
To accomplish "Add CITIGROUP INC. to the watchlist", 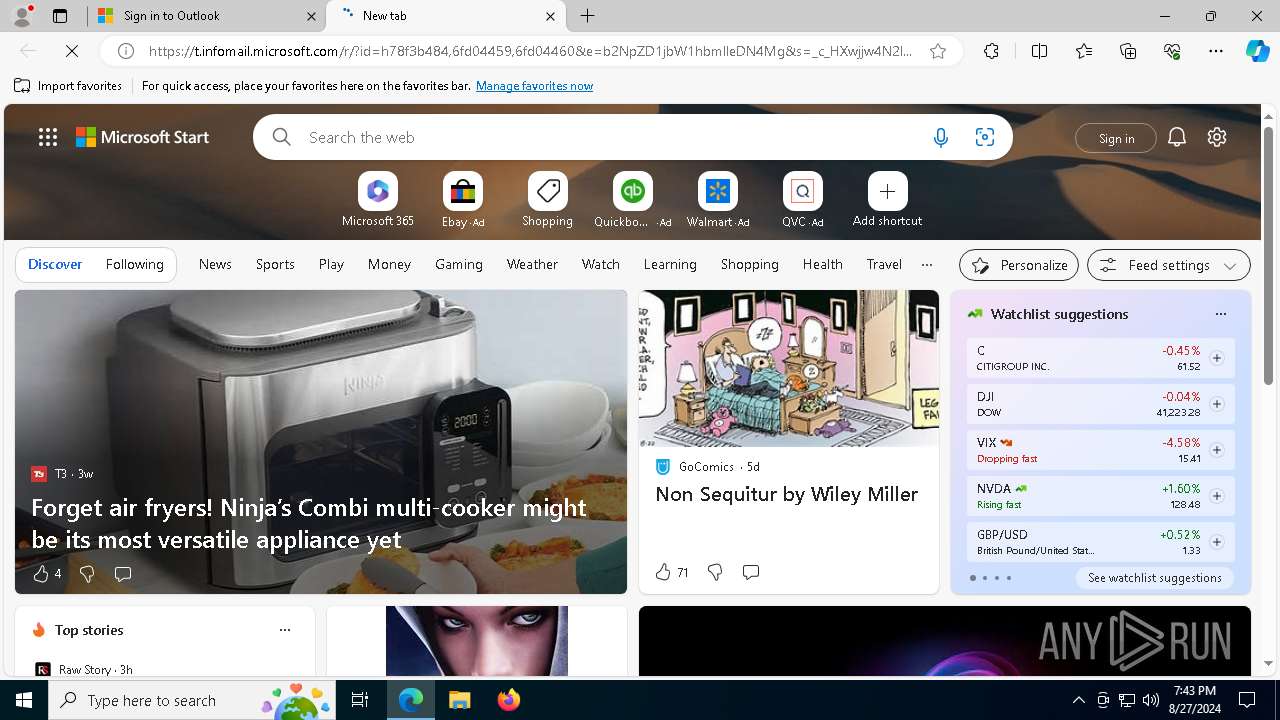I will point(1216,358).
